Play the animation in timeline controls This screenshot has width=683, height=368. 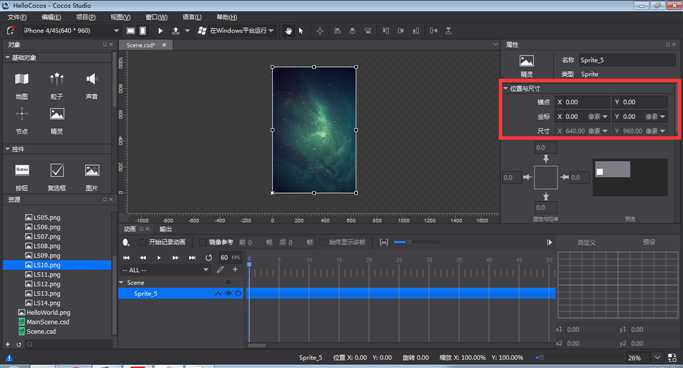pos(159,258)
